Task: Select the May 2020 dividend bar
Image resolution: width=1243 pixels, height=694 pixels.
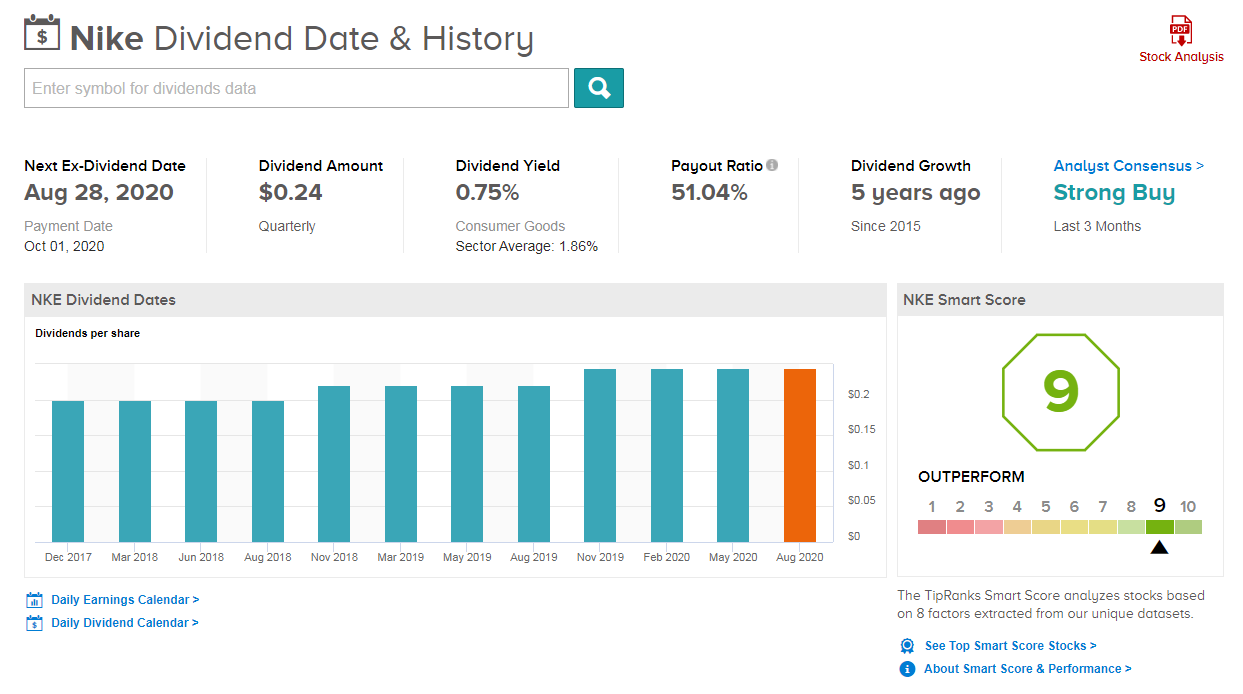Action: [x=733, y=456]
